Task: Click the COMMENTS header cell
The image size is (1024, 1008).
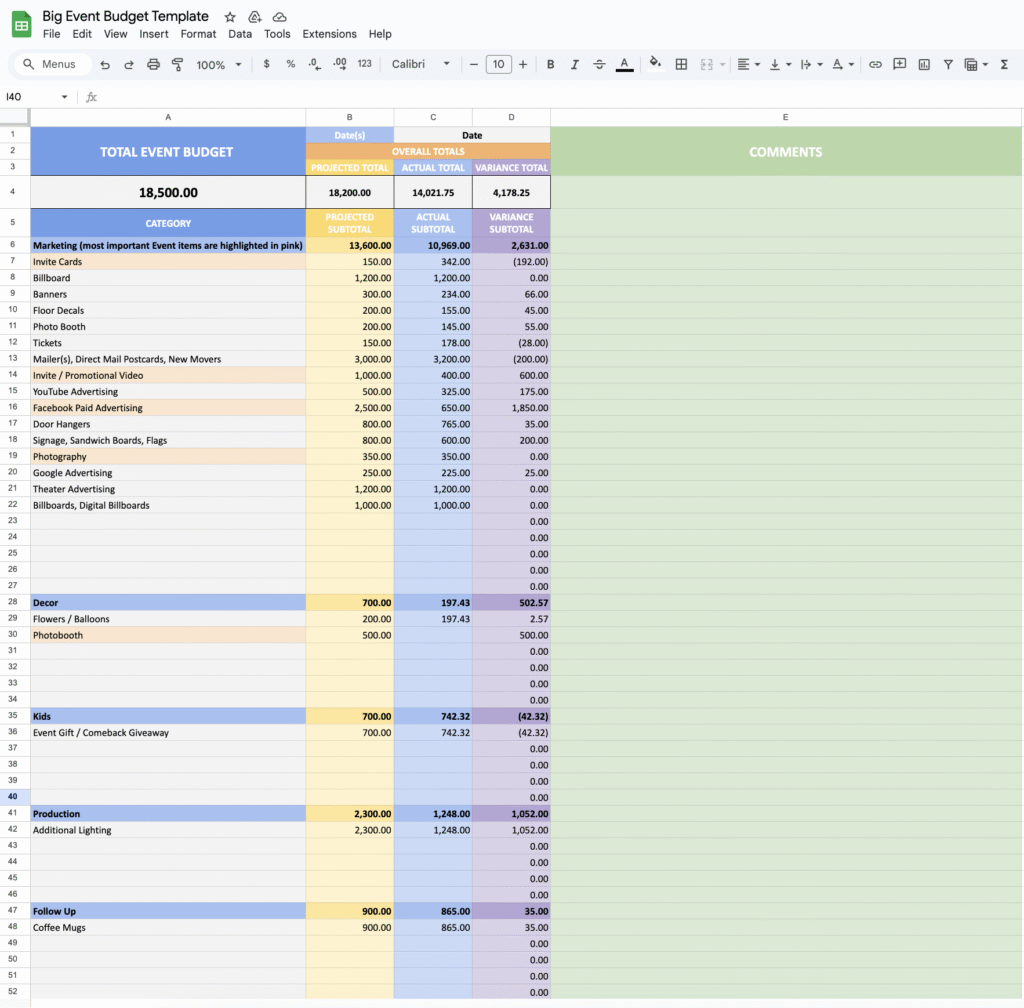Action: tap(786, 151)
